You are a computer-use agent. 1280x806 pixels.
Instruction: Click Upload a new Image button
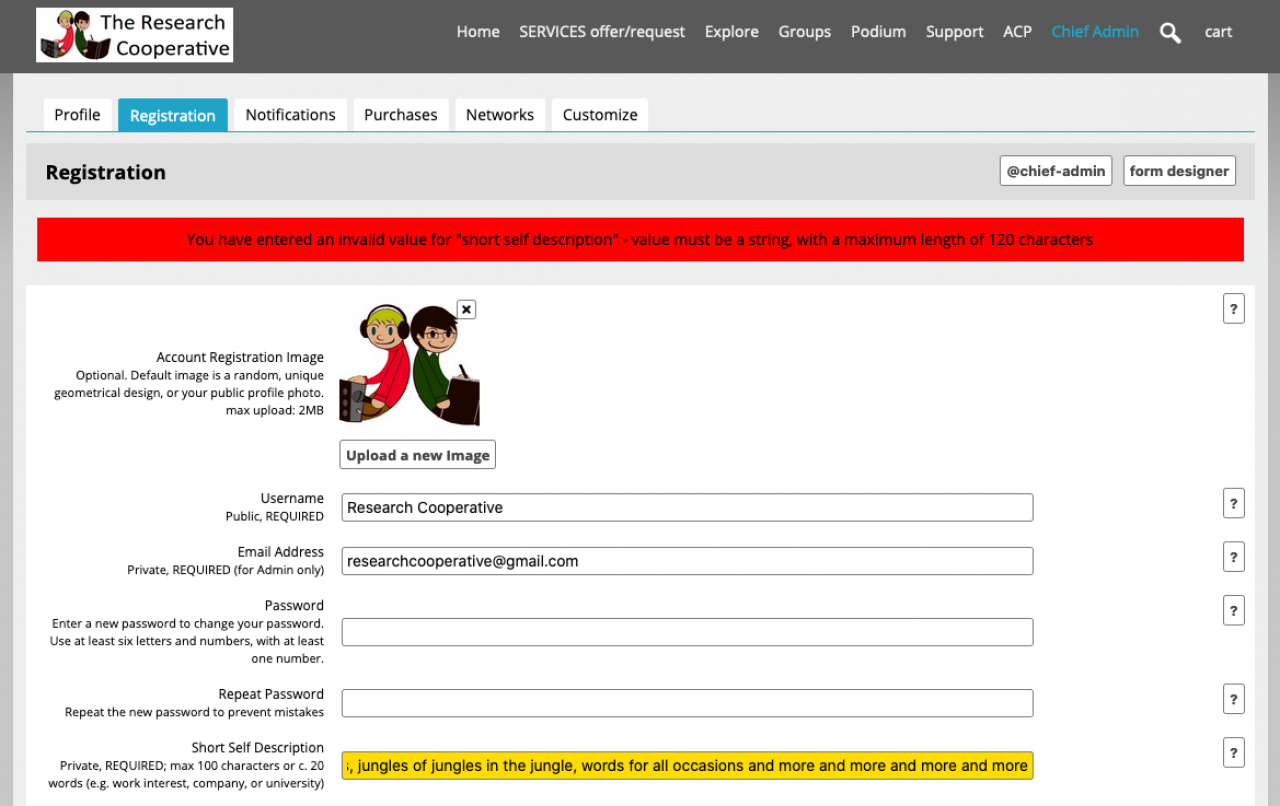(418, 455)
